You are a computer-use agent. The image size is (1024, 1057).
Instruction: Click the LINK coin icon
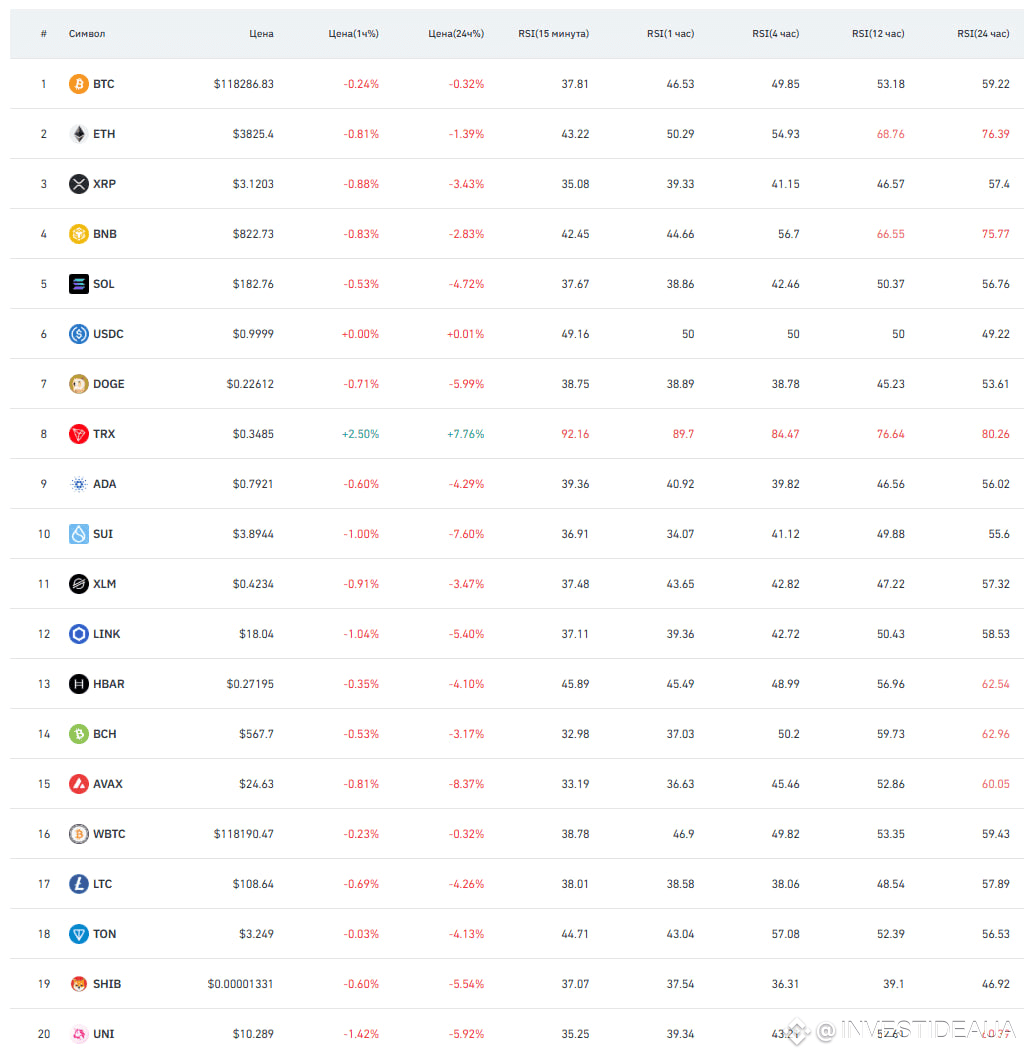coord(79,634)
